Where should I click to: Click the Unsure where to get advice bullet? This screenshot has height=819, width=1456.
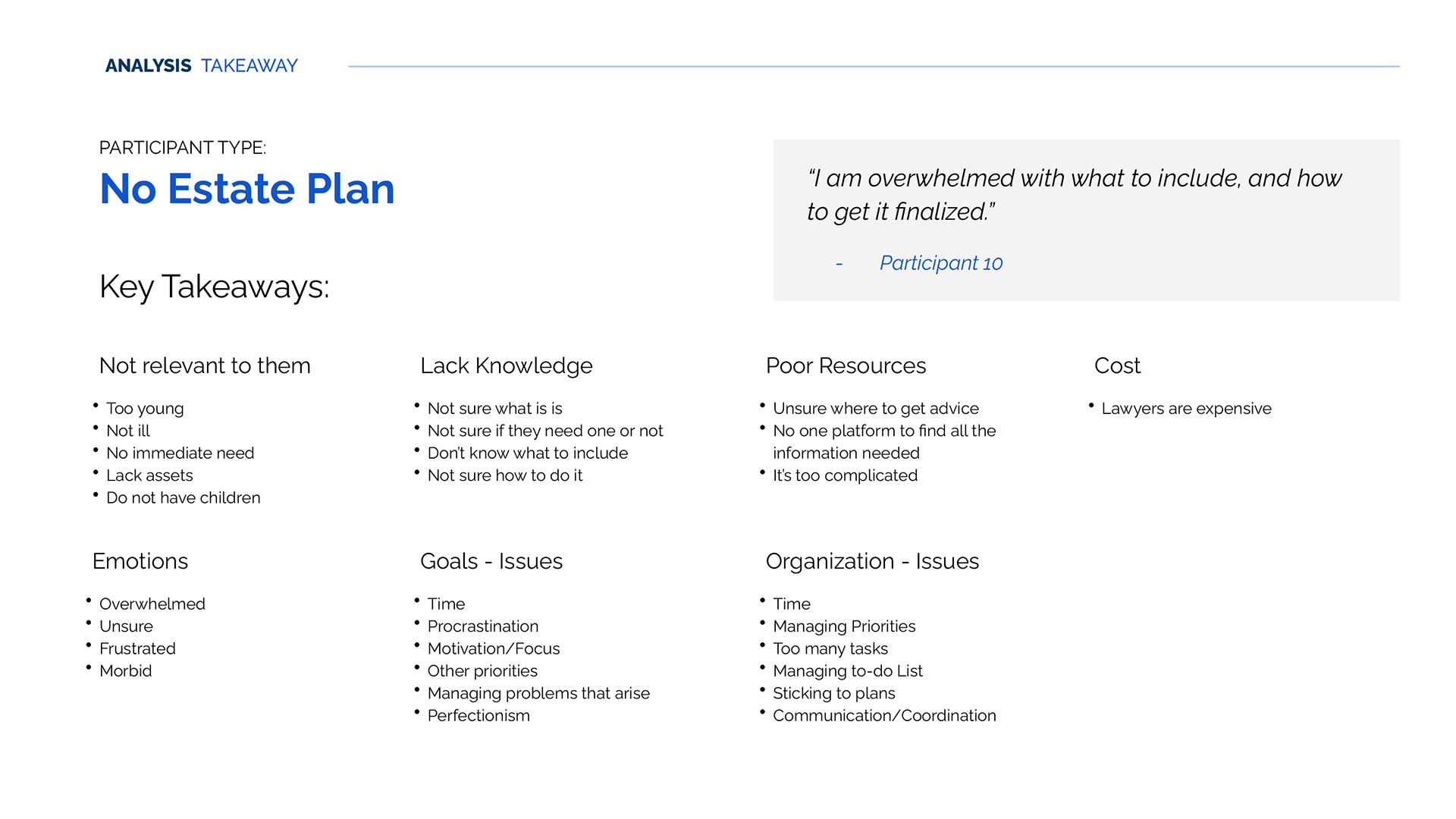pyautogui.click(x=876, y=409)
